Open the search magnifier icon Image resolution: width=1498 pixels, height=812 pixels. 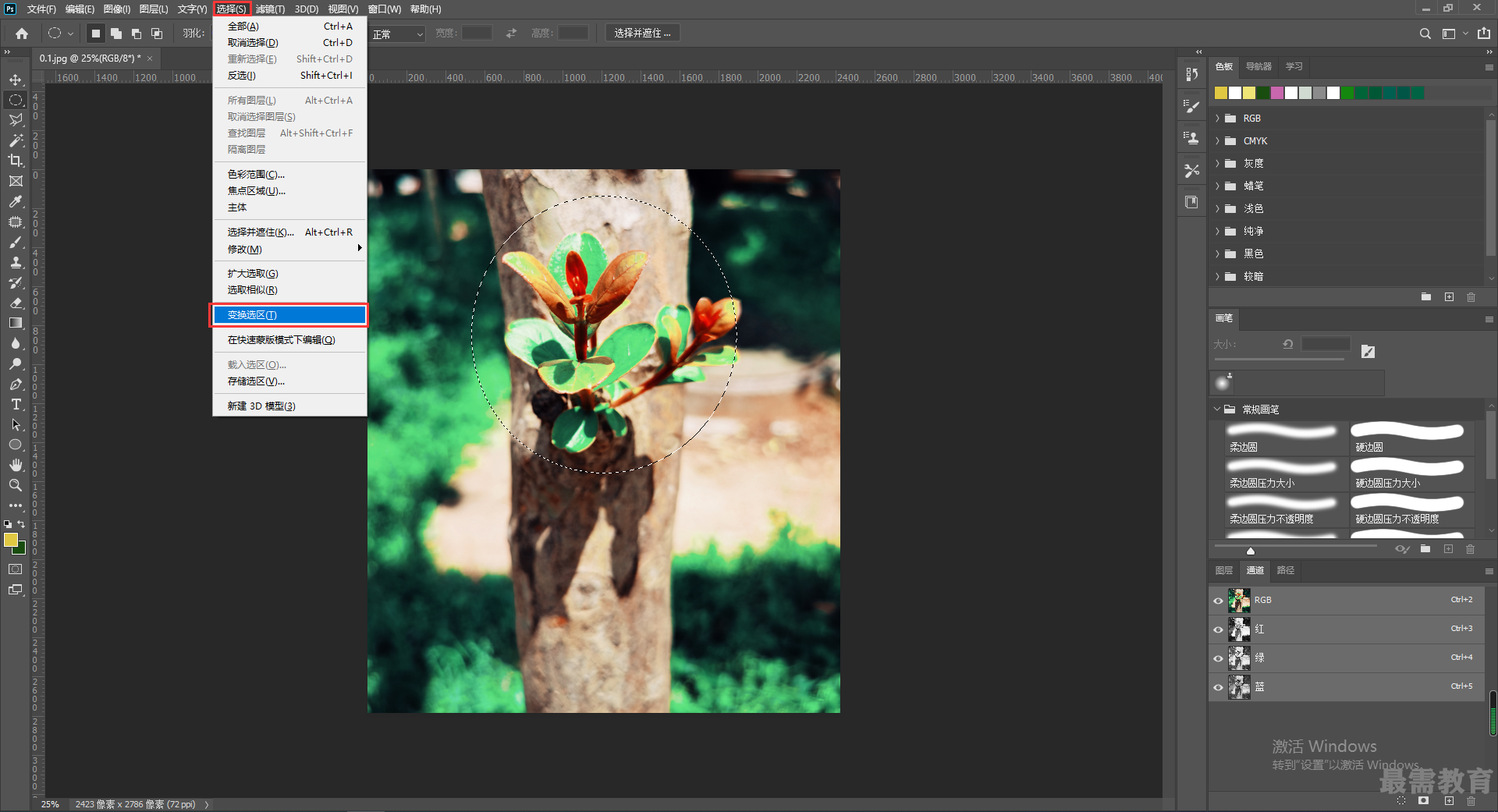click(x=1425, y=34)
